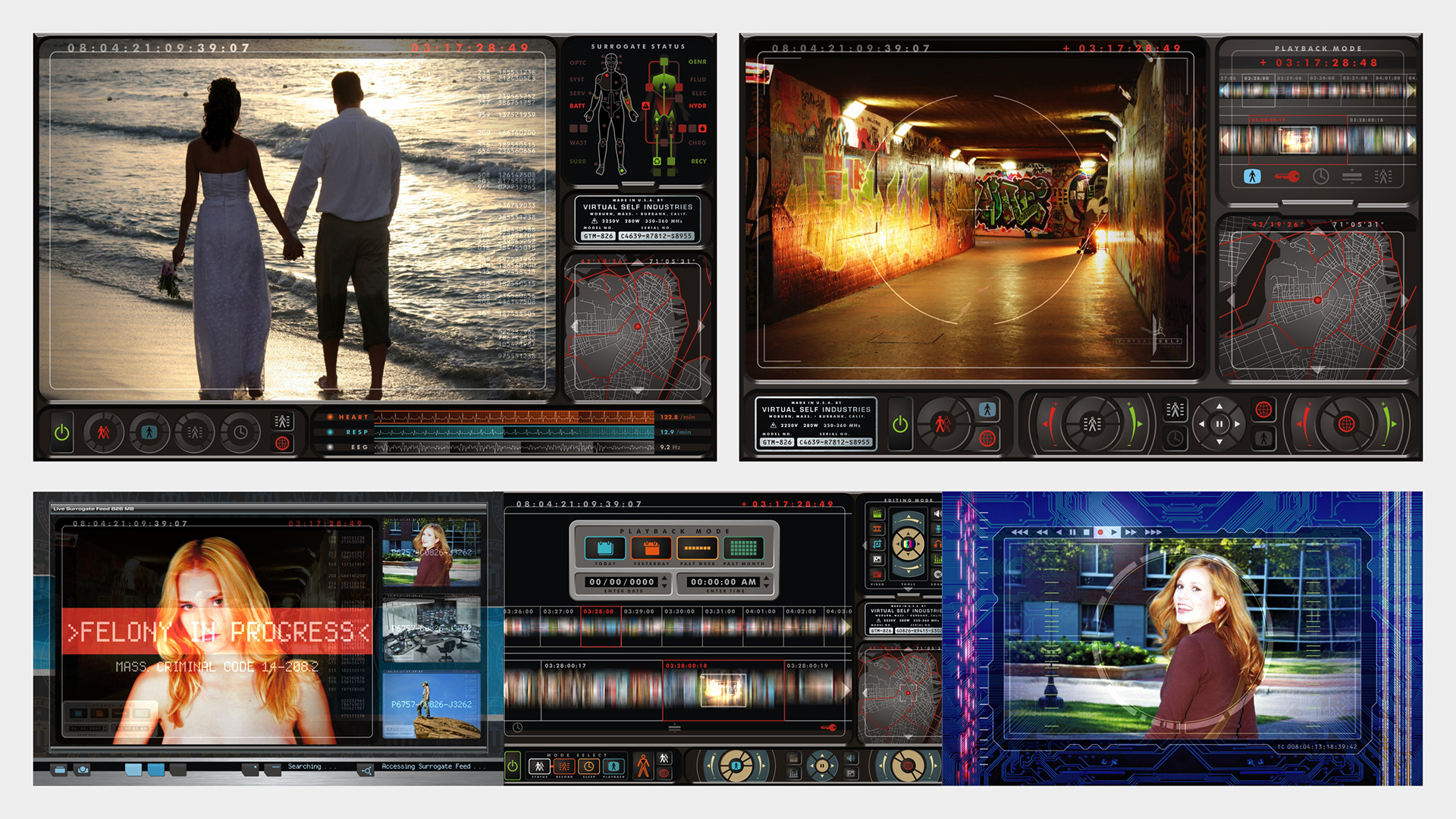Expand the right arrow of the minutes timeline strip
The height and width of the screenshot is (819, 1456).
(x=845, y=627)
